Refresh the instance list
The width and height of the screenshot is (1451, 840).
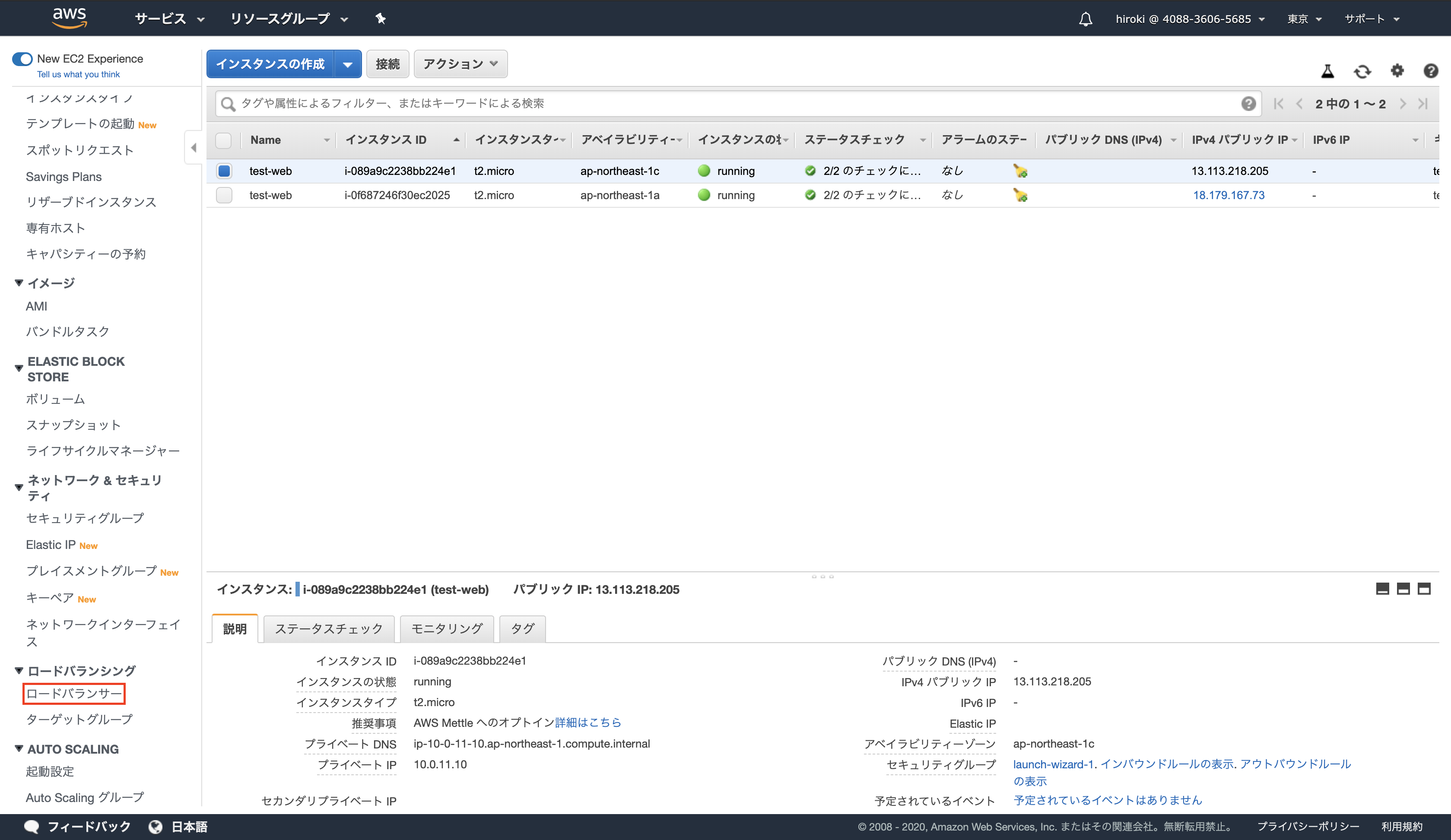click(1362, 71)
